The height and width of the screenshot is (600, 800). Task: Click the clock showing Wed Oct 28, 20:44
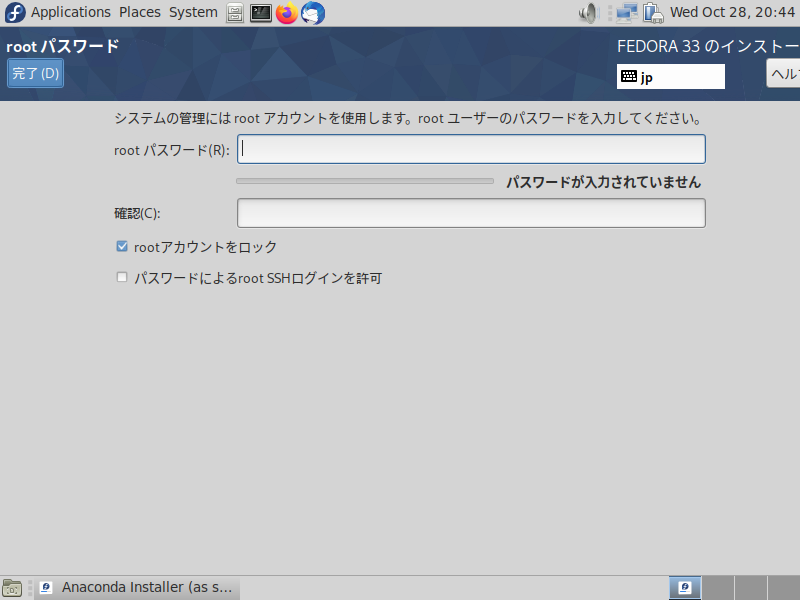tap(732, 12)
